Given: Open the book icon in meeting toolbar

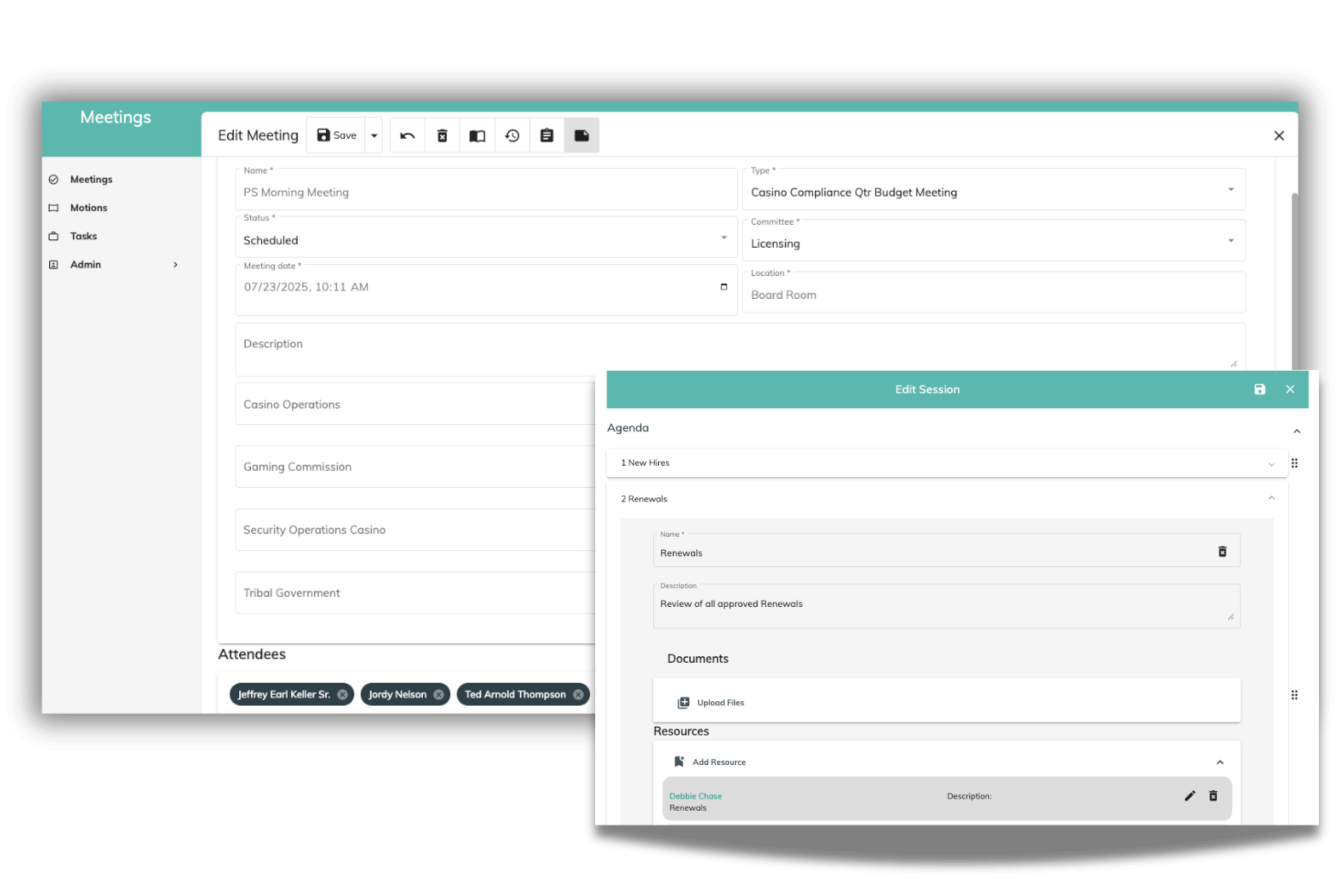Looking at the screenshot, I should (x=477, y=135).
